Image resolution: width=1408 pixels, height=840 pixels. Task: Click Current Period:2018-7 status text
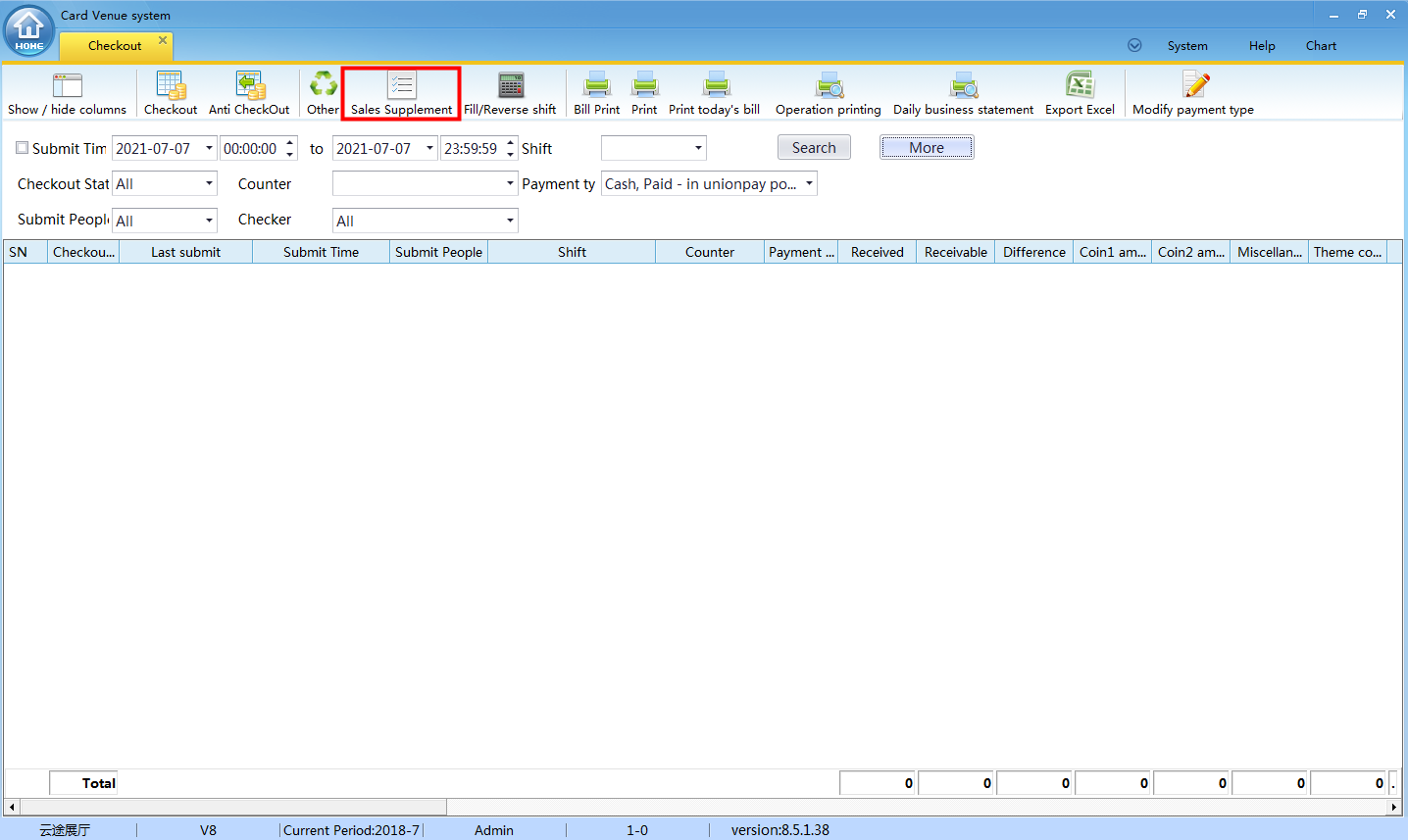(351, 830)
